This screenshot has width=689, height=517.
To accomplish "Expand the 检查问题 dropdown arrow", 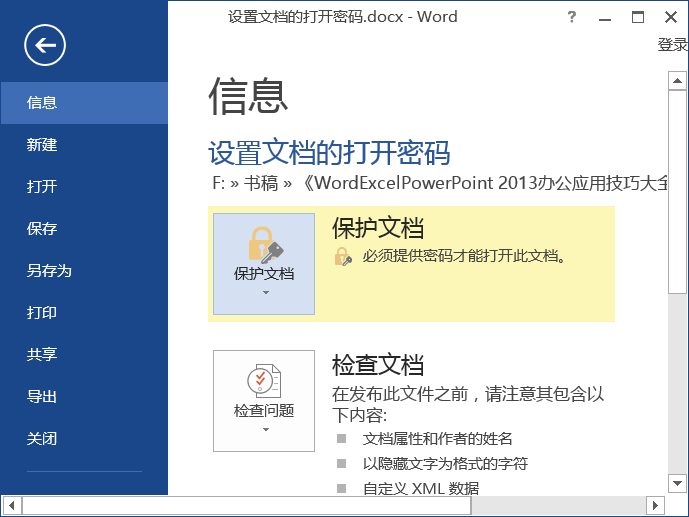I will pyautogui.click(x=265, y=430).
